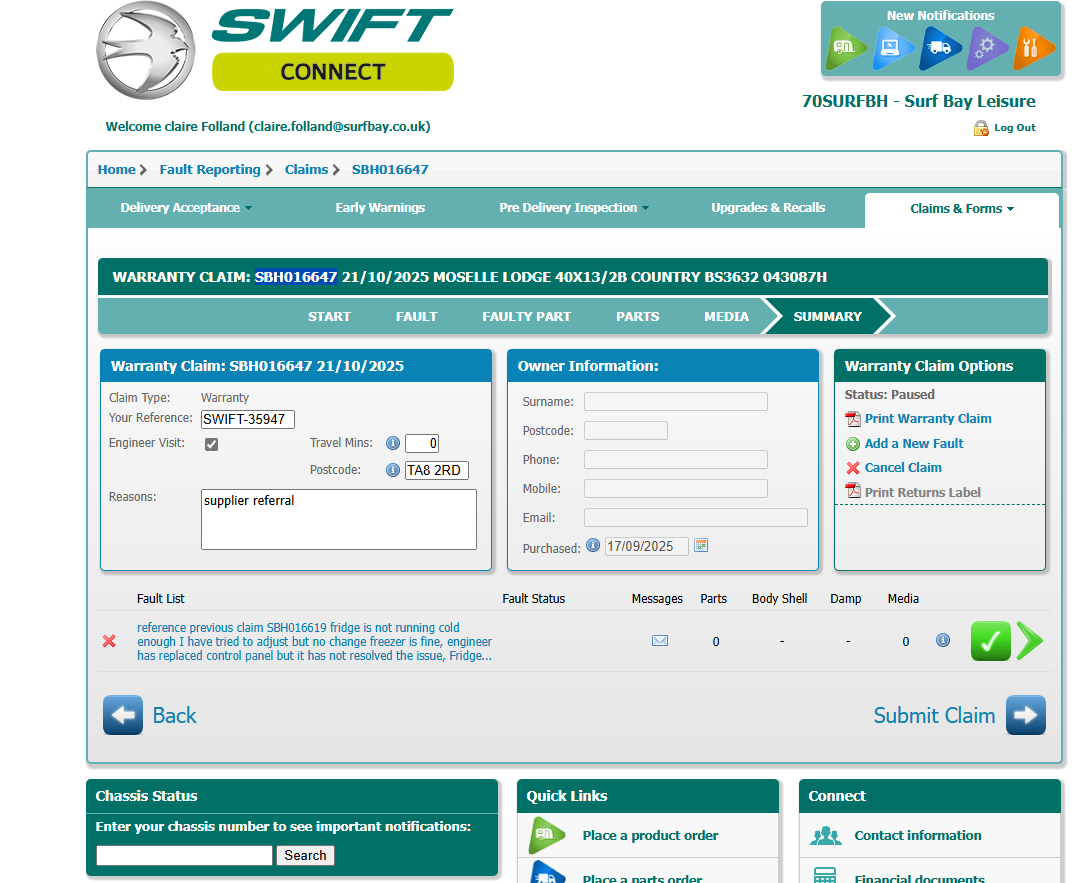This screenshot has width=1090, height=883.
Task: Select the SUMMARY step
Action: [827, 316]
